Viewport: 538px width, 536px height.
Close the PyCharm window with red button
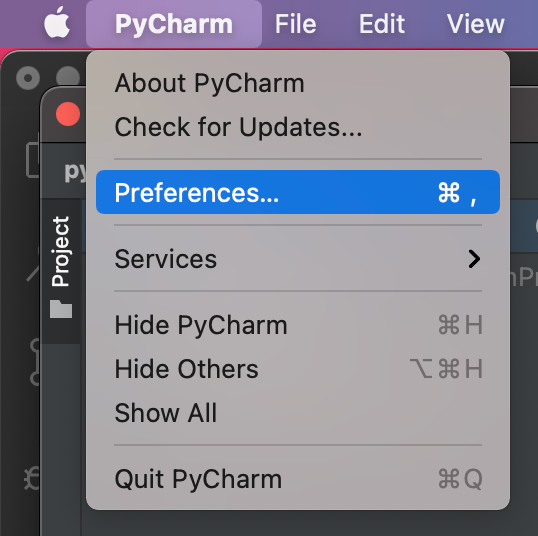point(68,114)
